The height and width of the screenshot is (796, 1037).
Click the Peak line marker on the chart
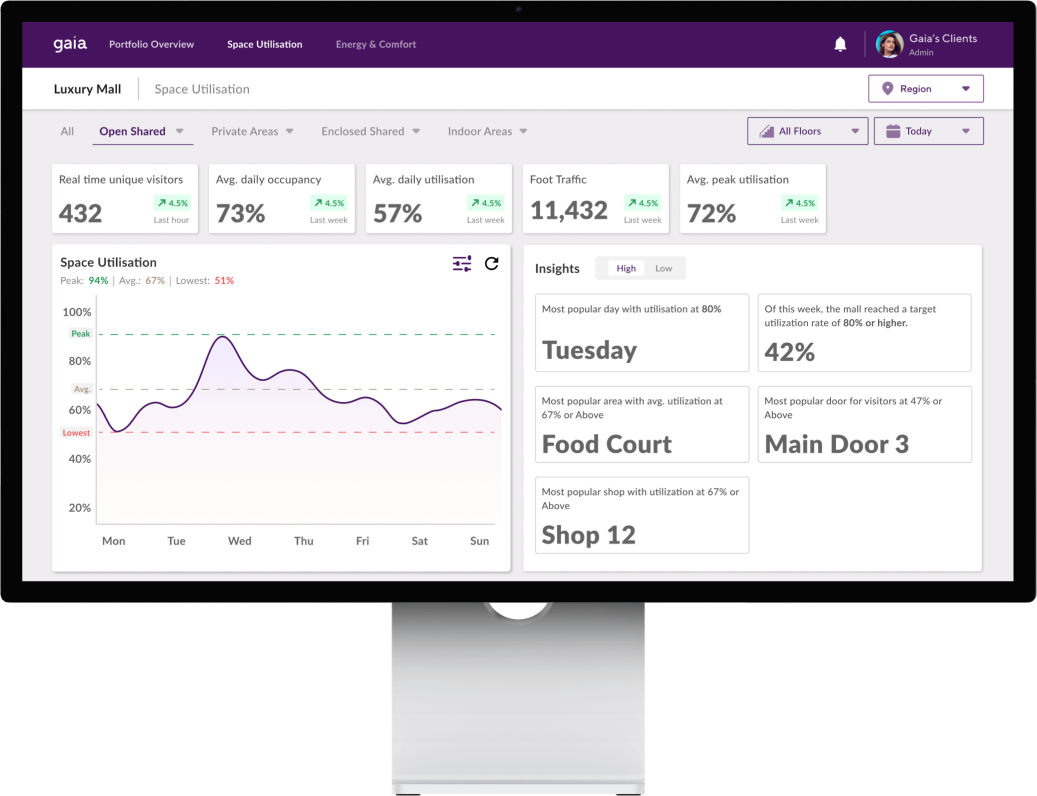[x=79, y=333]
